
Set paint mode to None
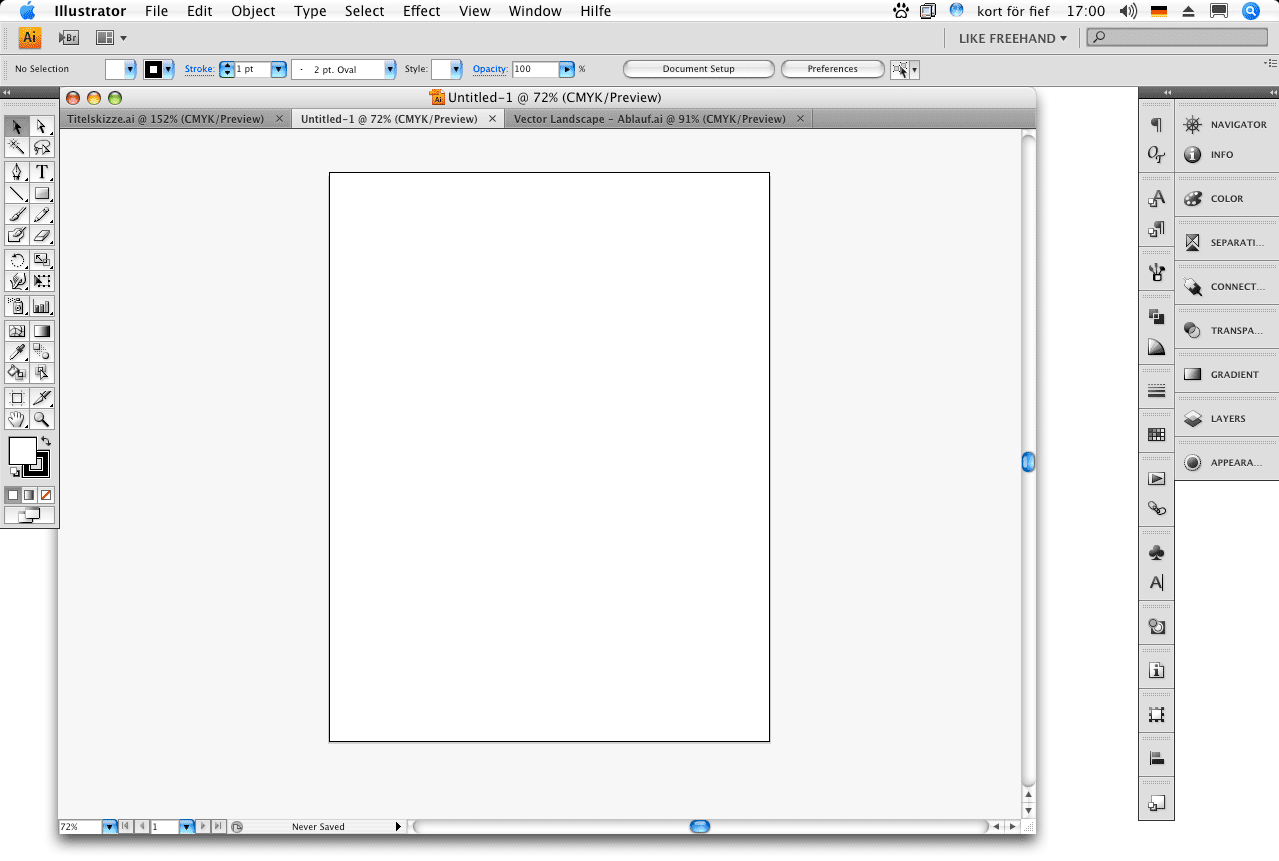tap(46, 495)
